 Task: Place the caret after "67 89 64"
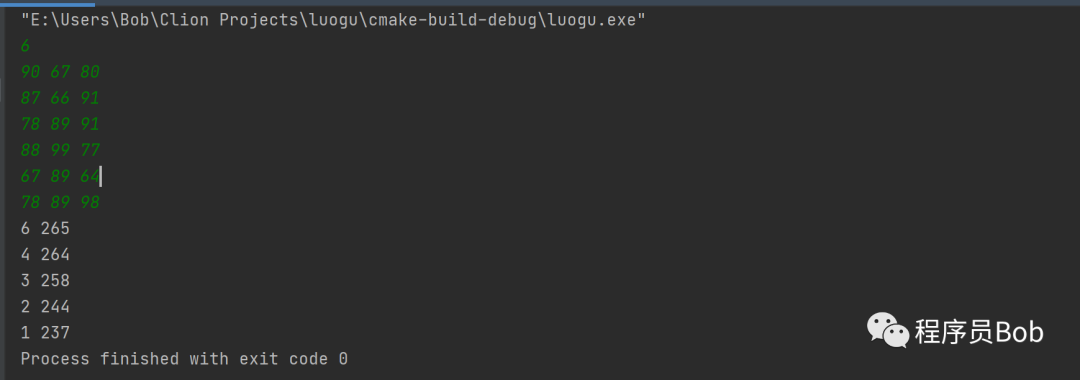point(101,177)
